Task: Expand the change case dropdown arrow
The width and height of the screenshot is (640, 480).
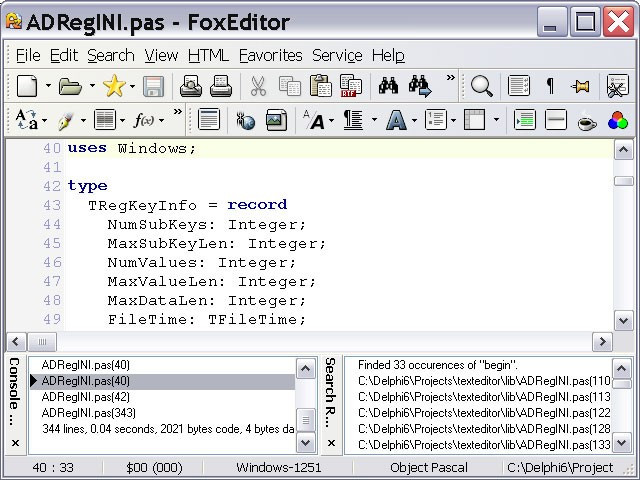Action: coord(44,120)
